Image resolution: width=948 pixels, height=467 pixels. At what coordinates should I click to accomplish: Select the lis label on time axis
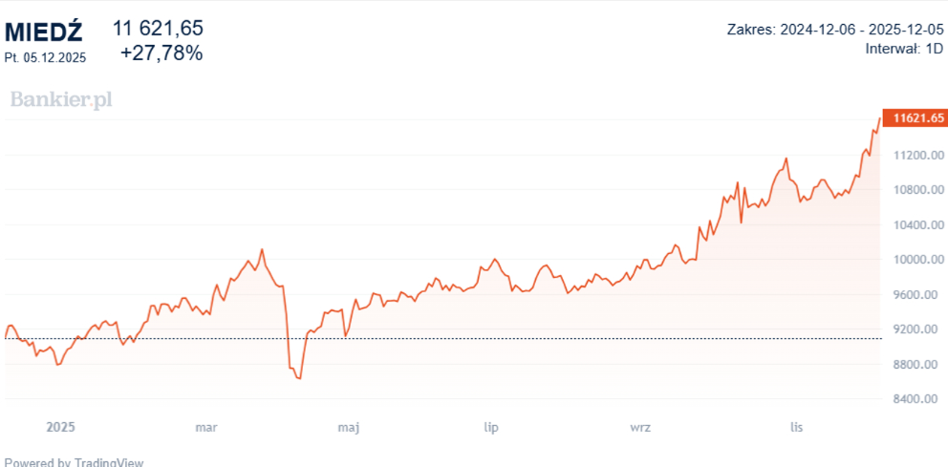point(797,427)
